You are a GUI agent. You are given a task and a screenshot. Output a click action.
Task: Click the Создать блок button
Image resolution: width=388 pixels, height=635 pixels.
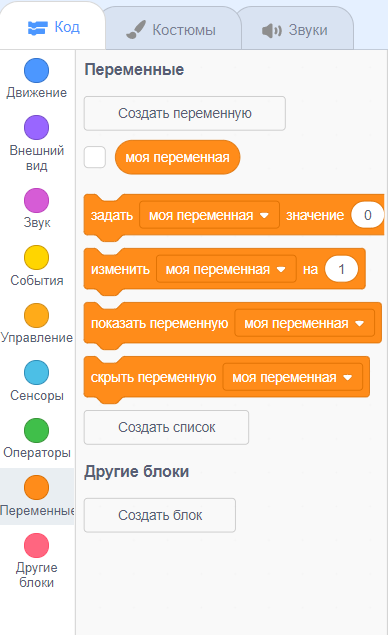[x=160, y=515]
